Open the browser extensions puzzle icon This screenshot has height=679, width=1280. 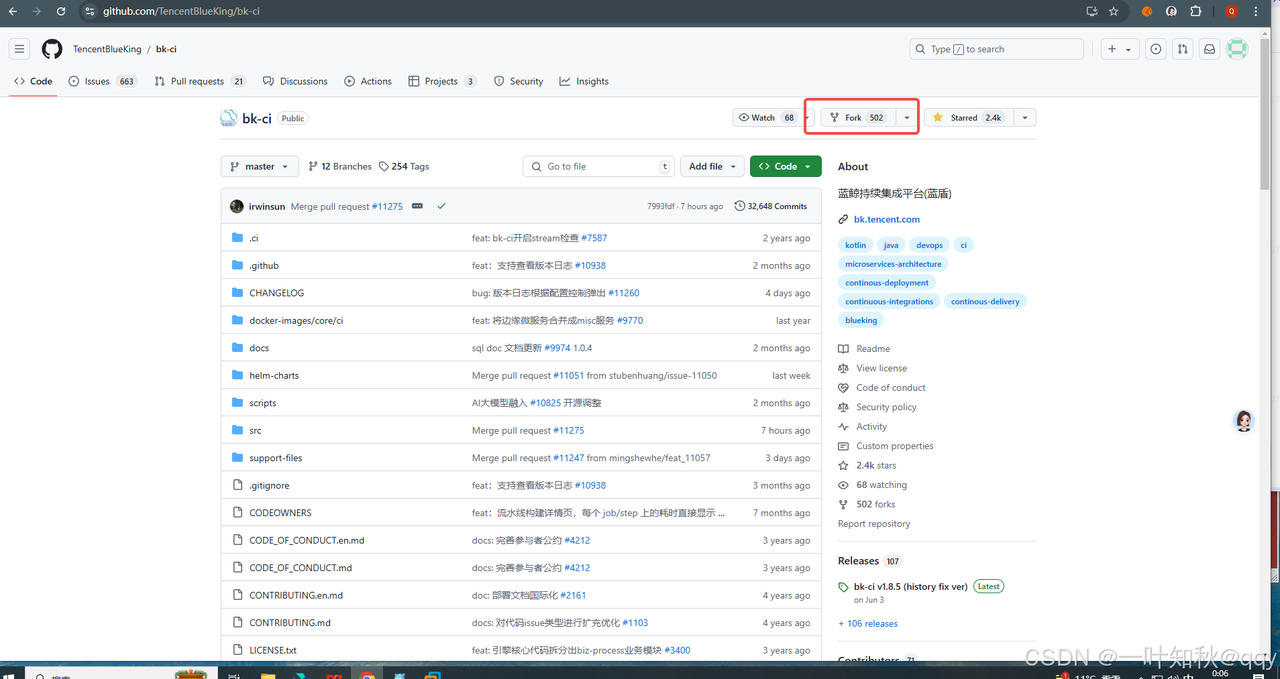click(1196, 11)
